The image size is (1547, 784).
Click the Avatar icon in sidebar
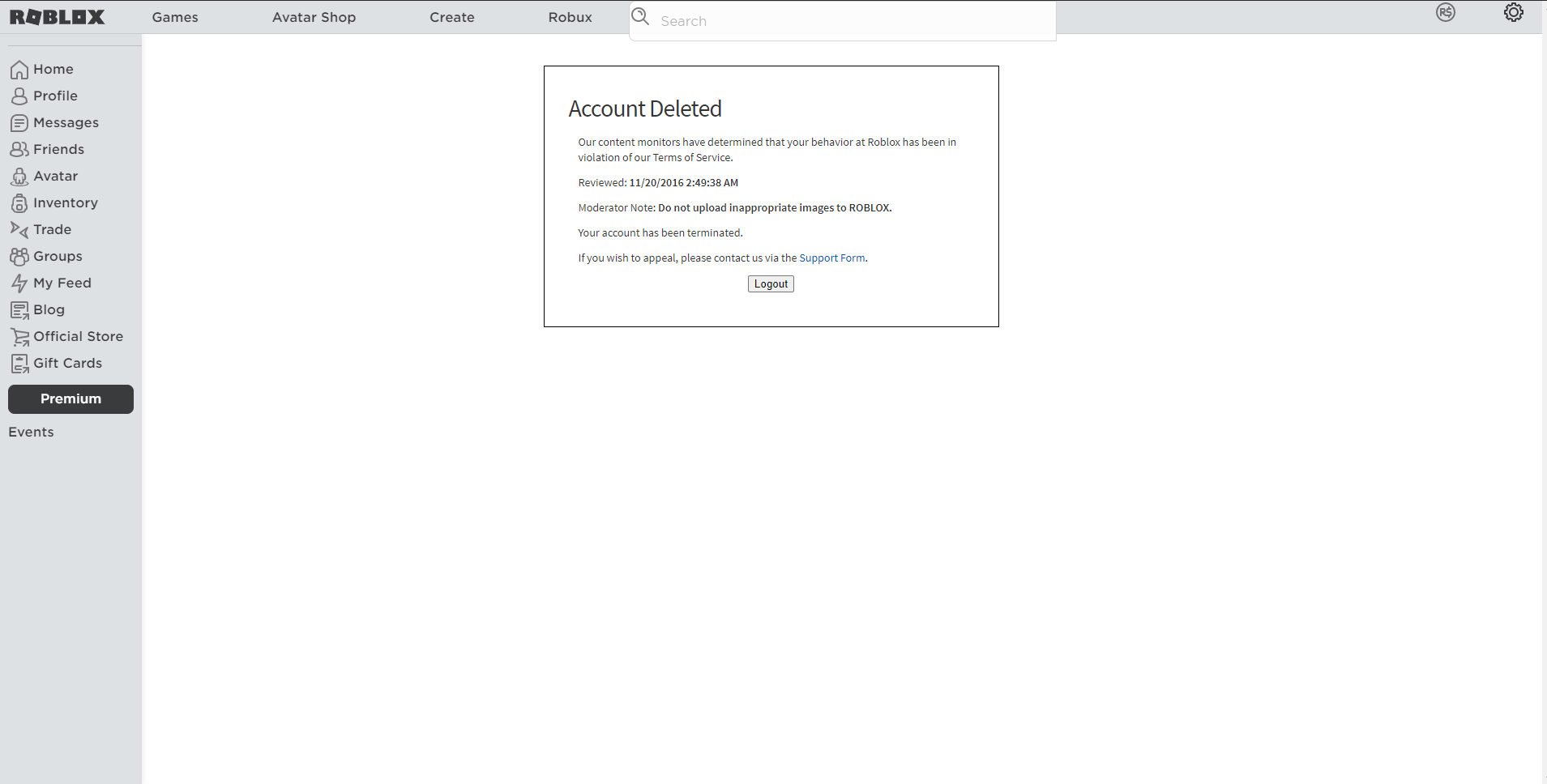tap(19, 177)
